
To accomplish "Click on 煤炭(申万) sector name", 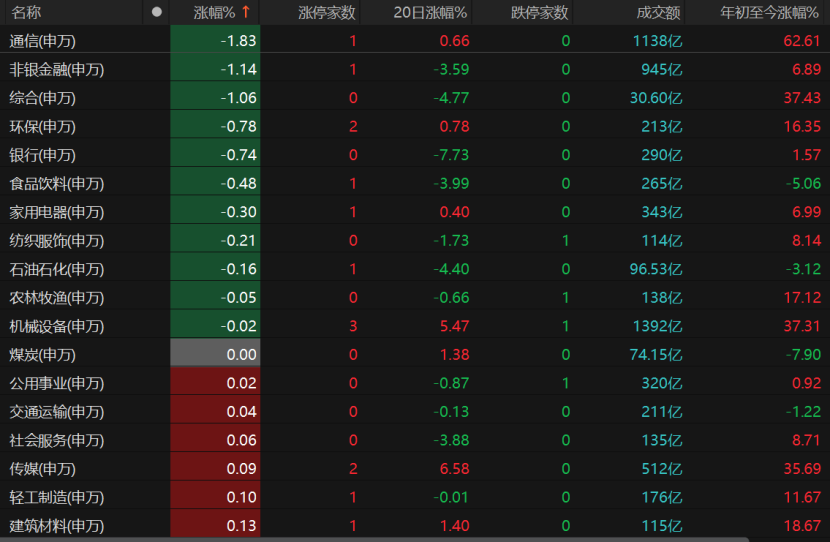I will [42, 355].
